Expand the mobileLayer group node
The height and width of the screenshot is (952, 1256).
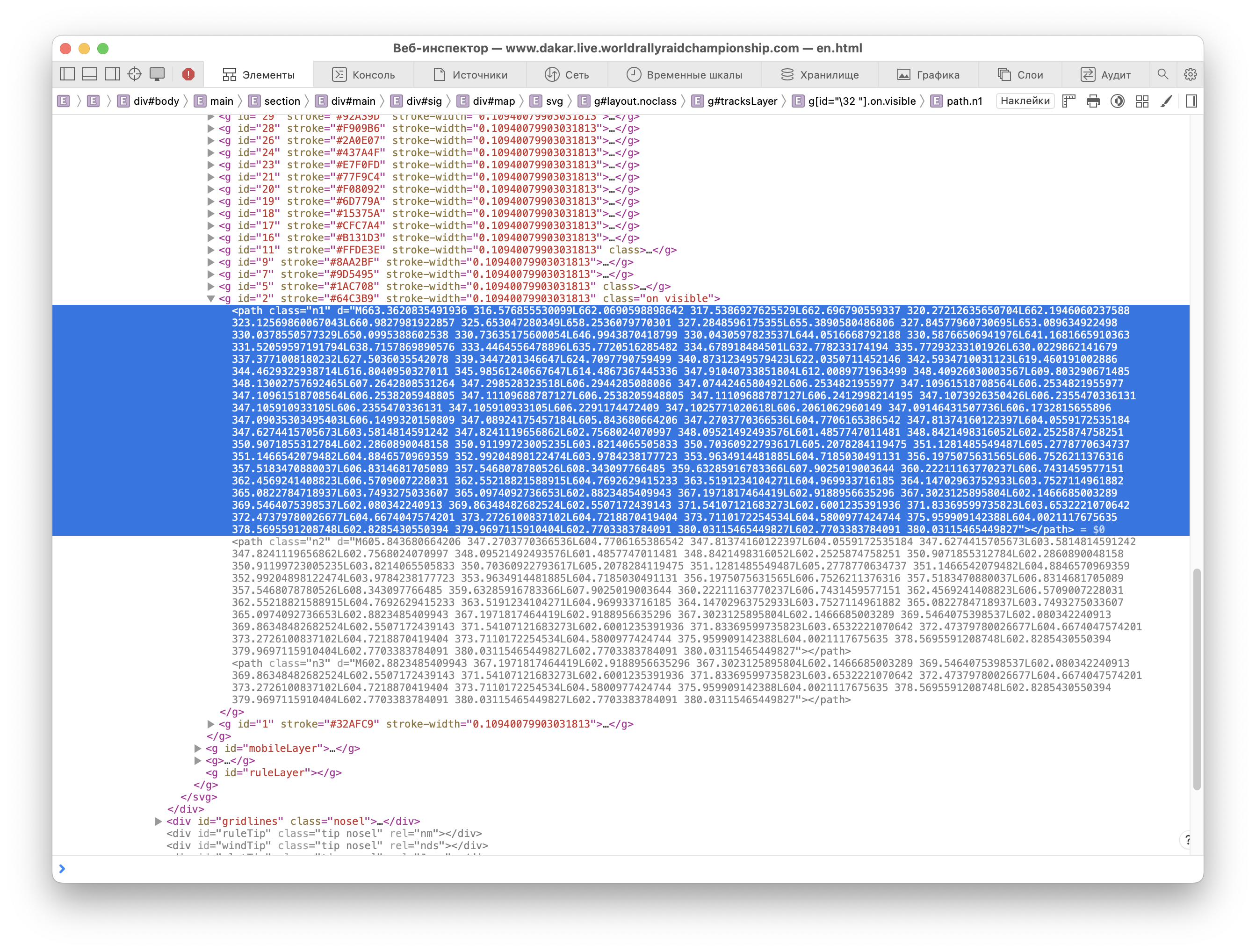pyautogui.click(x=198, y=749)
